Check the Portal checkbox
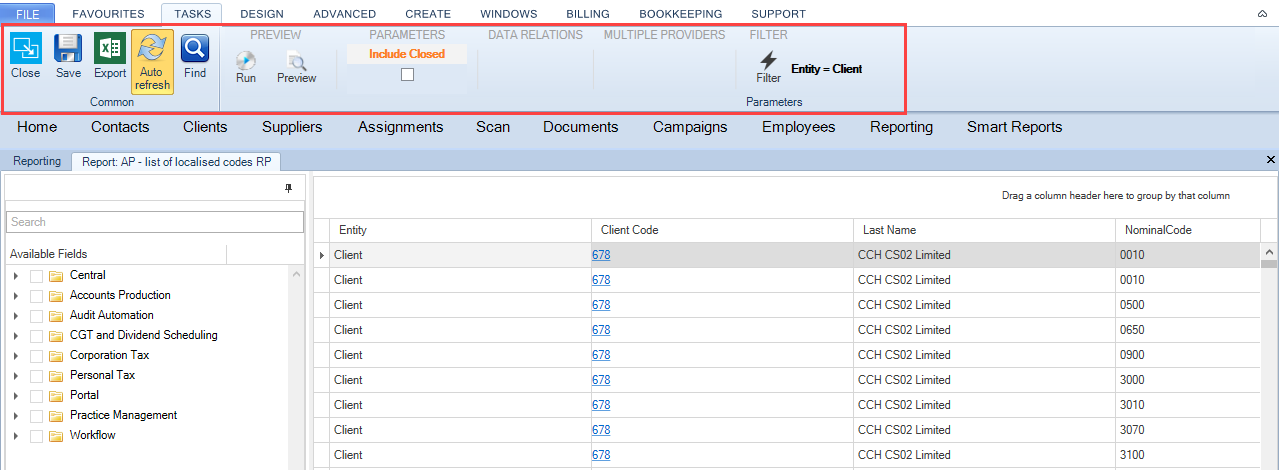 click(36, 396)
